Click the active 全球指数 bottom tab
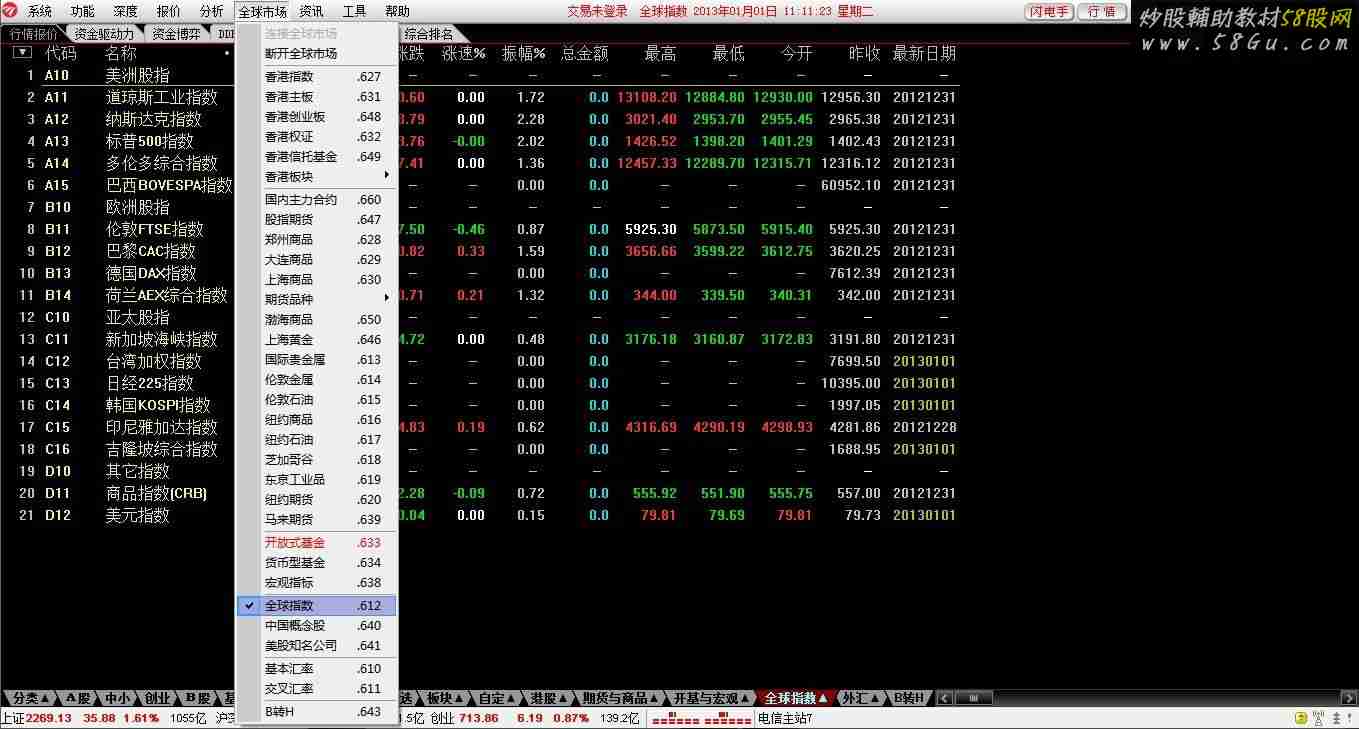This screenshot has width=1359, height=729. [x=797, y=698]
